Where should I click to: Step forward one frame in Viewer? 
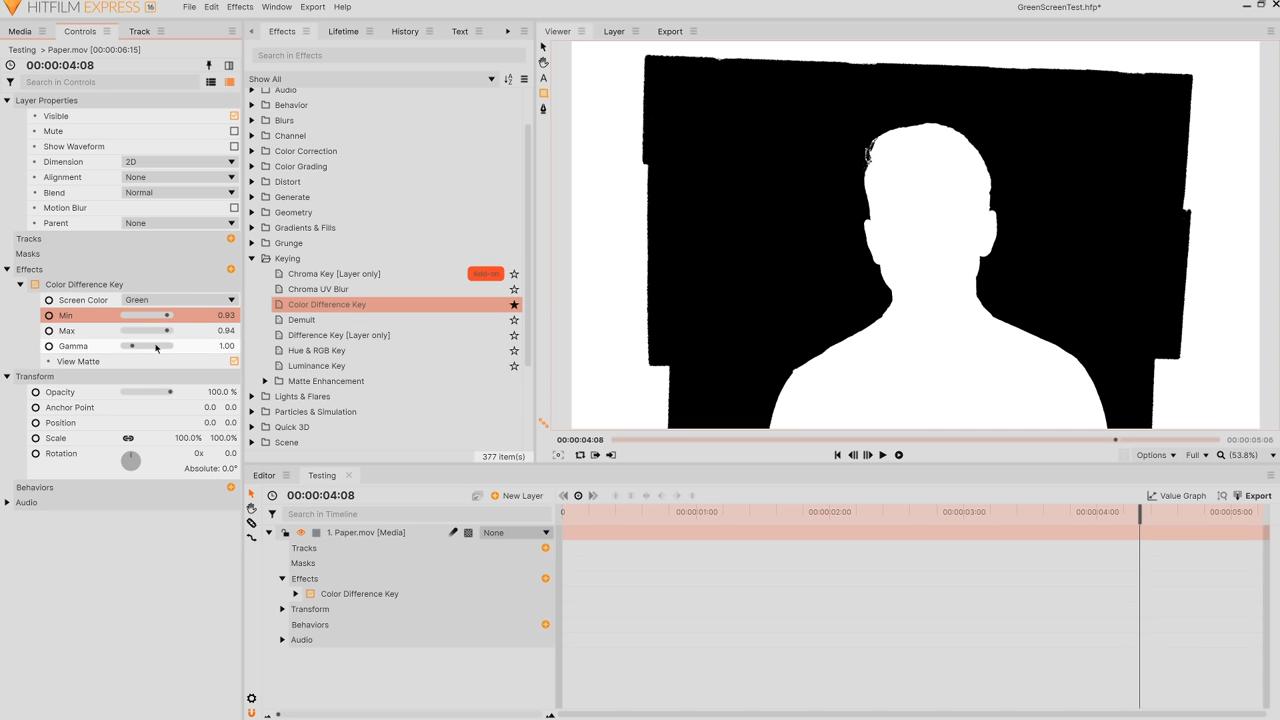[x=867, y=455]
